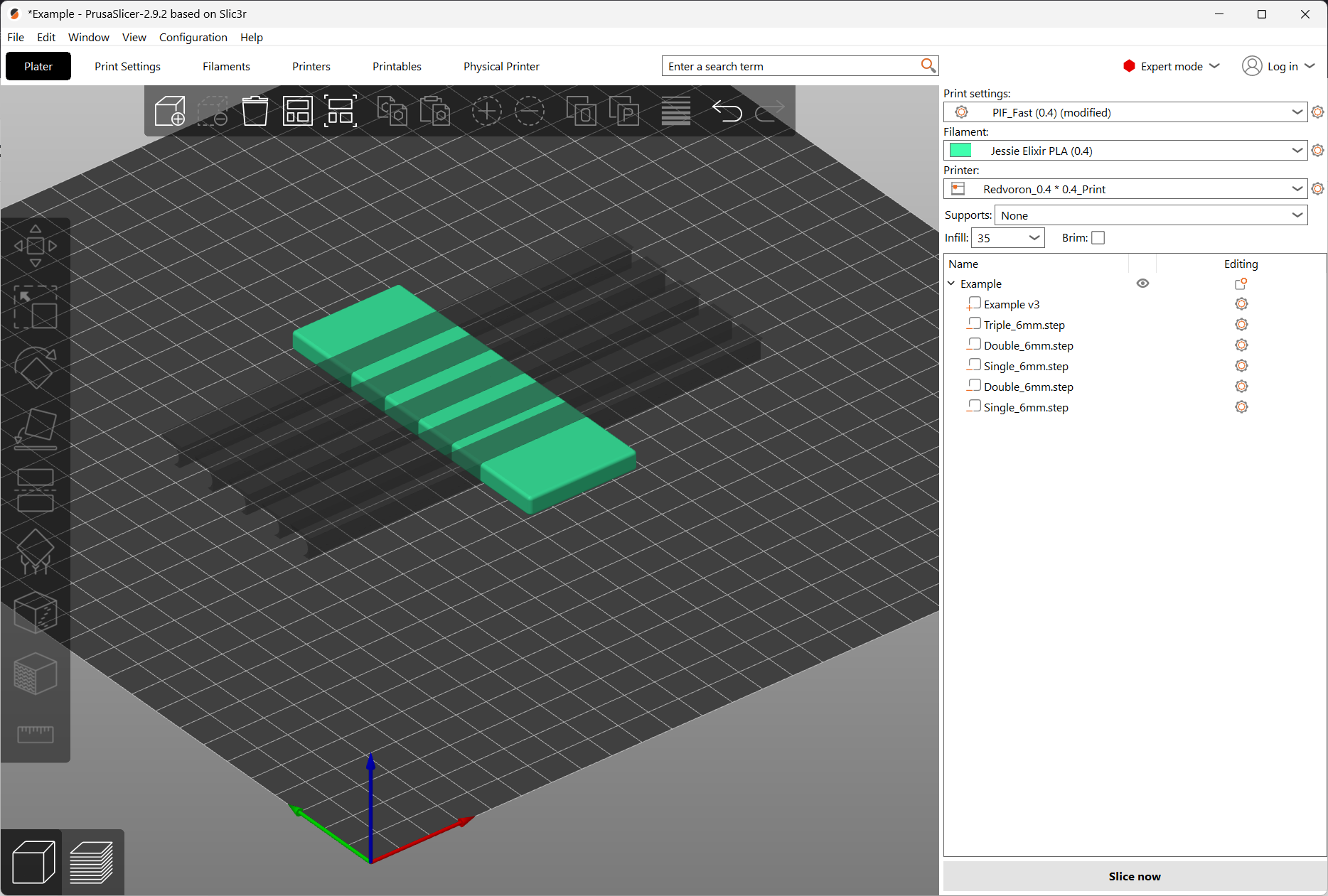Open the Variable layer height tool
1328x896 pixels.
pyautogui.click(x=676, y=111)
